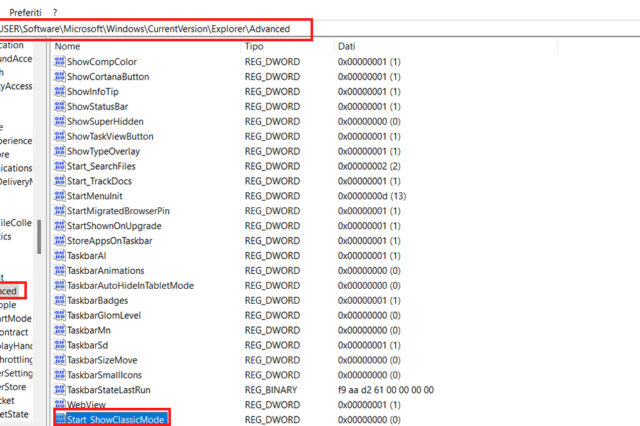Screen dimensions: 640x426
Task: Select the Start_ShowClassicMode value name
Action: (x=116, y=419)
